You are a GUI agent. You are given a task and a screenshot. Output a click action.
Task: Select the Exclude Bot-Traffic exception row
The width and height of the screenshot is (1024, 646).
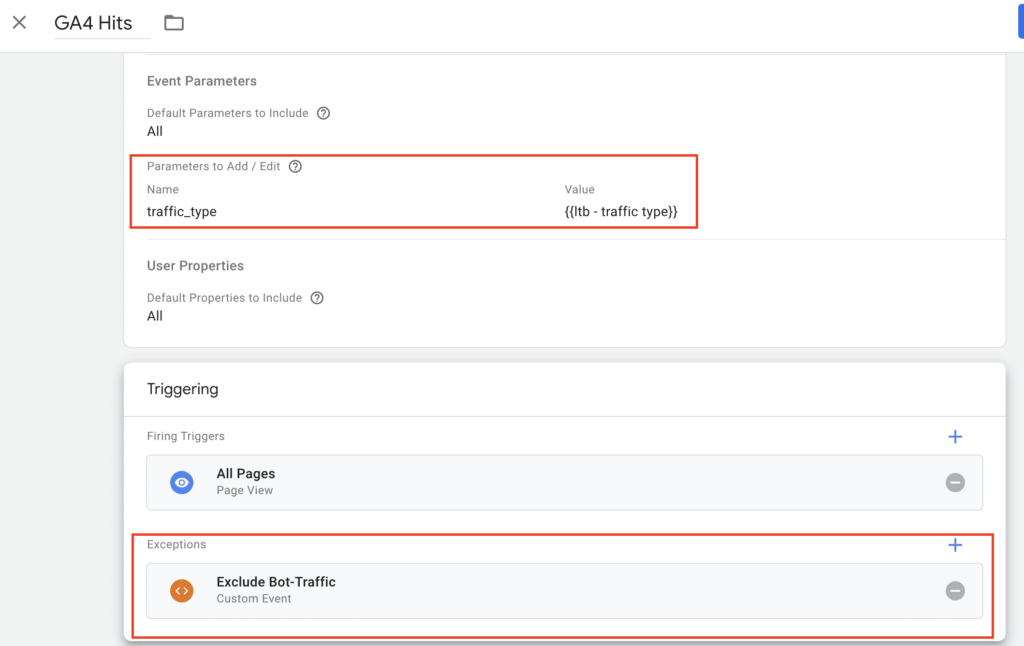tap(500, 590)
